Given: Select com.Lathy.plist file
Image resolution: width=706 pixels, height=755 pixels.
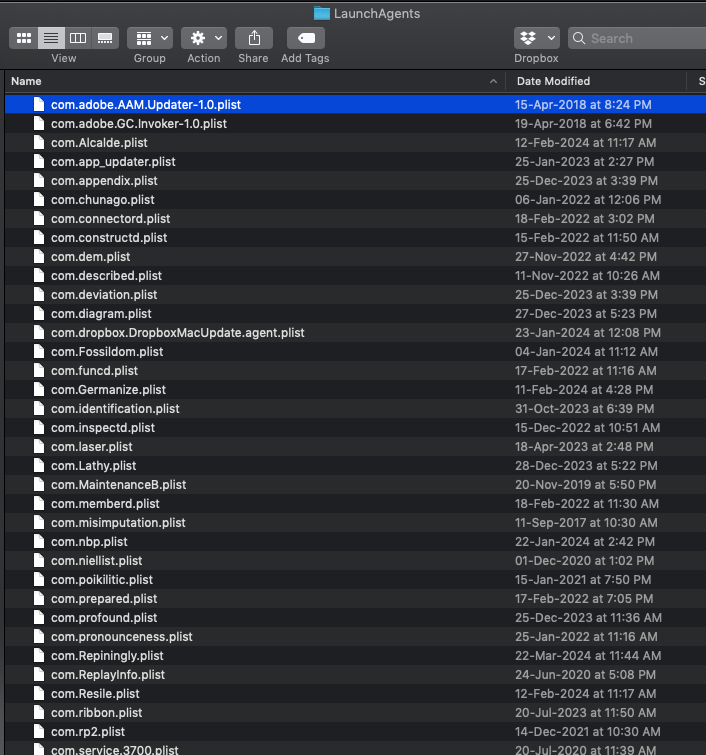Looking at the screenshot, I should (x=355, y=466).
